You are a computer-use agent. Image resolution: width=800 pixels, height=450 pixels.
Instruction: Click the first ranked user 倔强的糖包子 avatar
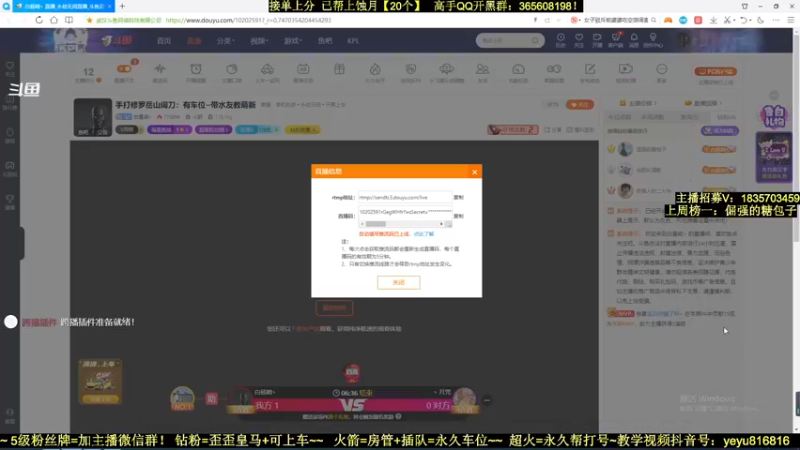(x=625, y=149)
